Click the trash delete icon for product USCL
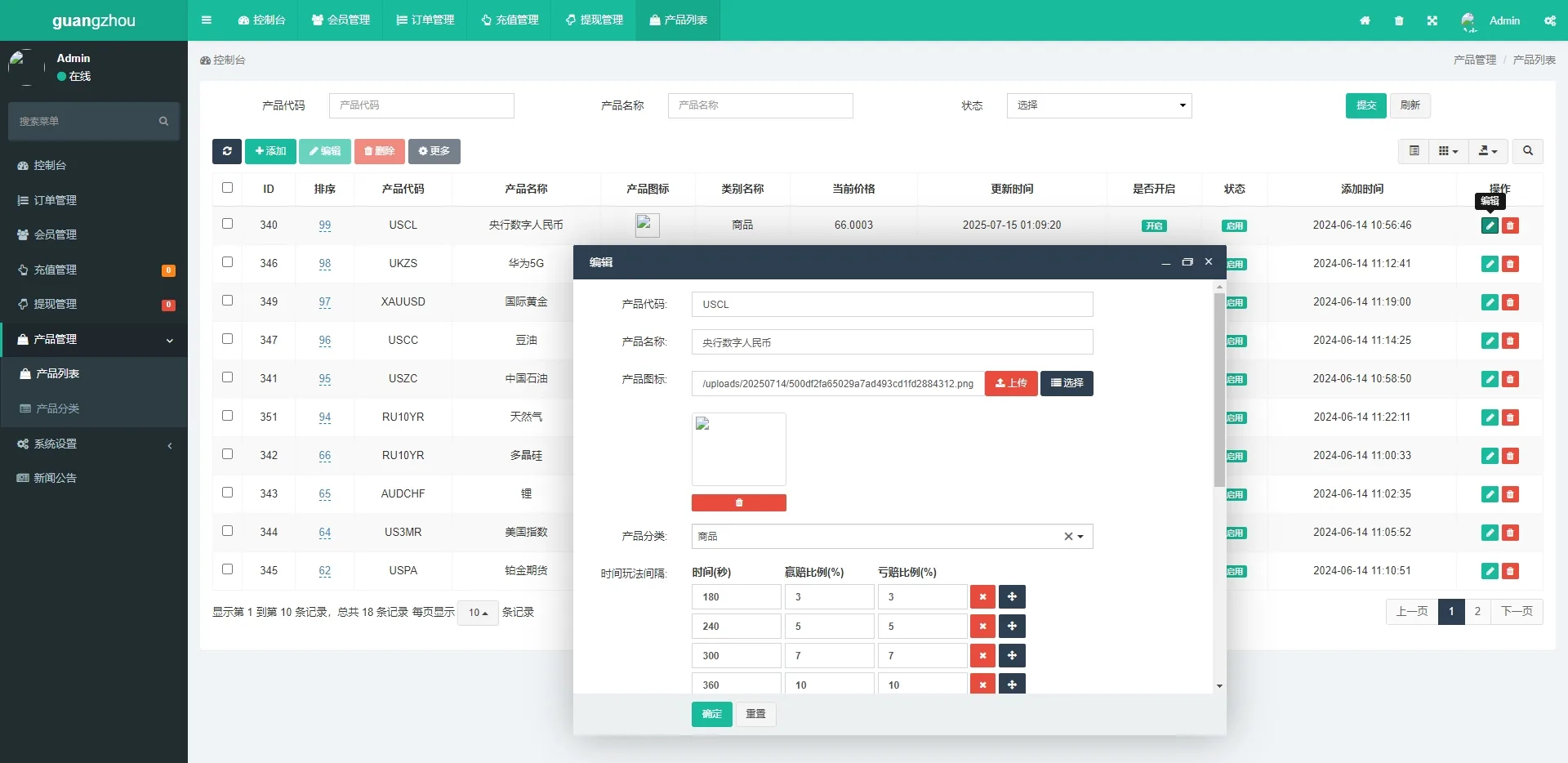Viewport: 1568px width, 763px height. click(x=1511, y=225)
